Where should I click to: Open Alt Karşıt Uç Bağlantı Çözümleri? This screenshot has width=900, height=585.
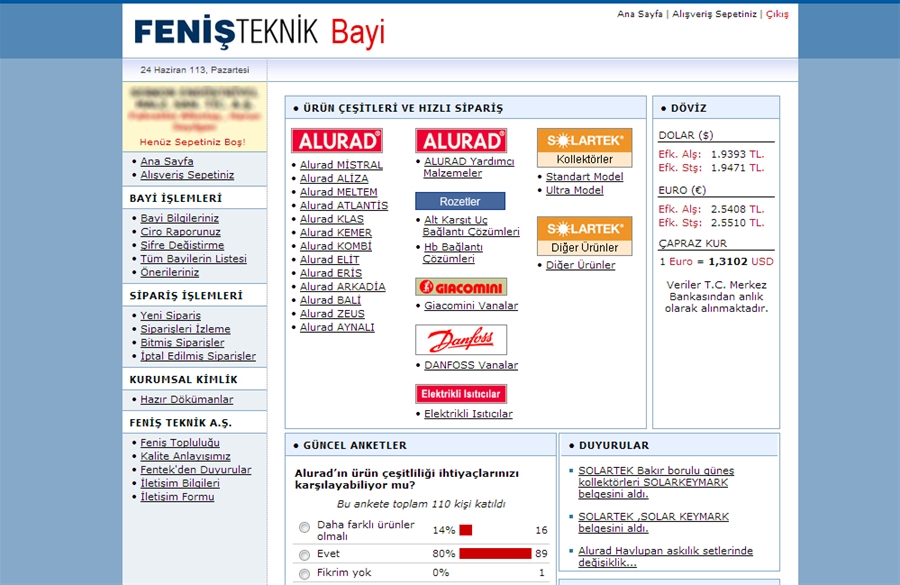pos(471,226)
